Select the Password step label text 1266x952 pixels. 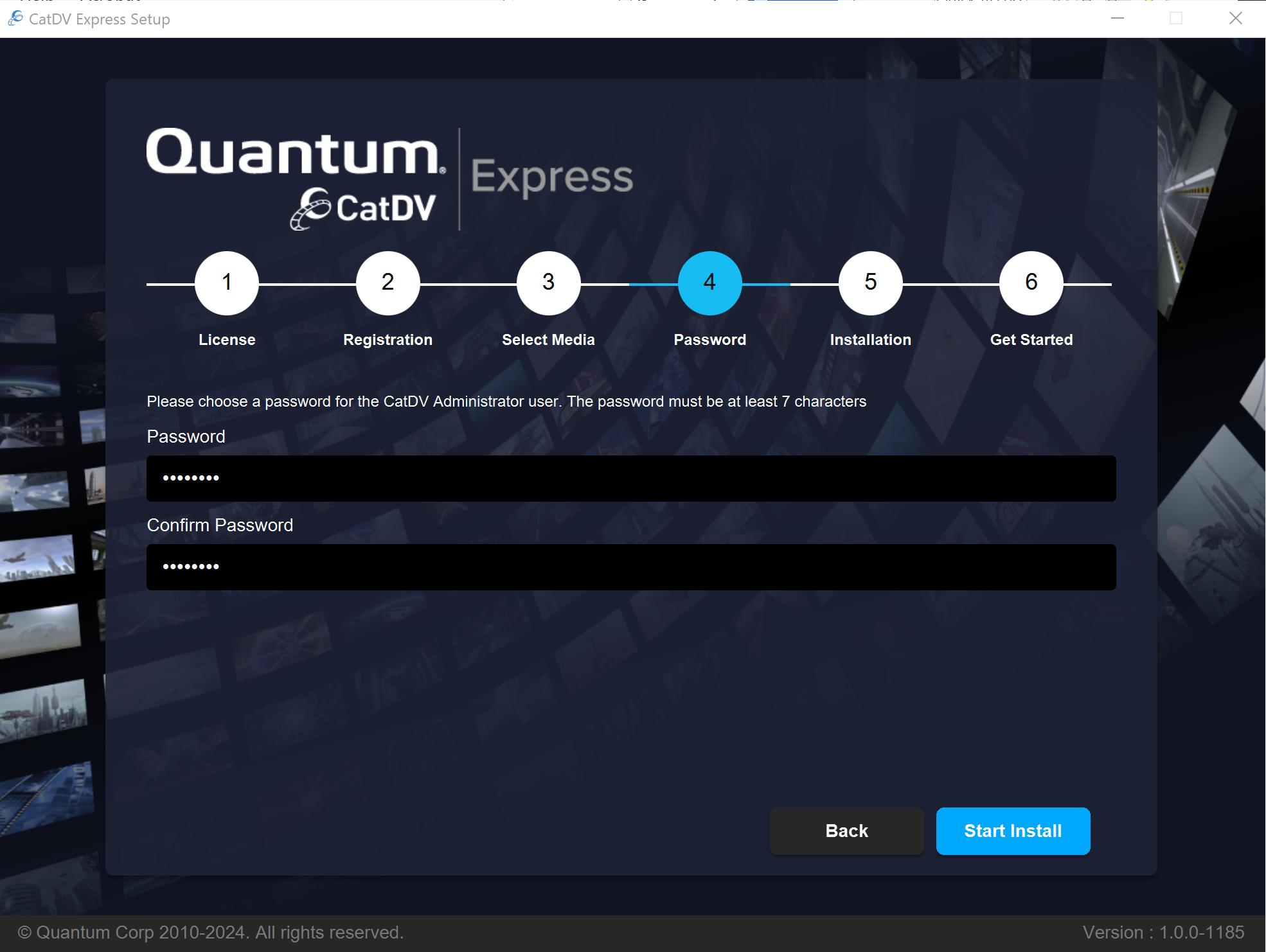coord(709,339)
